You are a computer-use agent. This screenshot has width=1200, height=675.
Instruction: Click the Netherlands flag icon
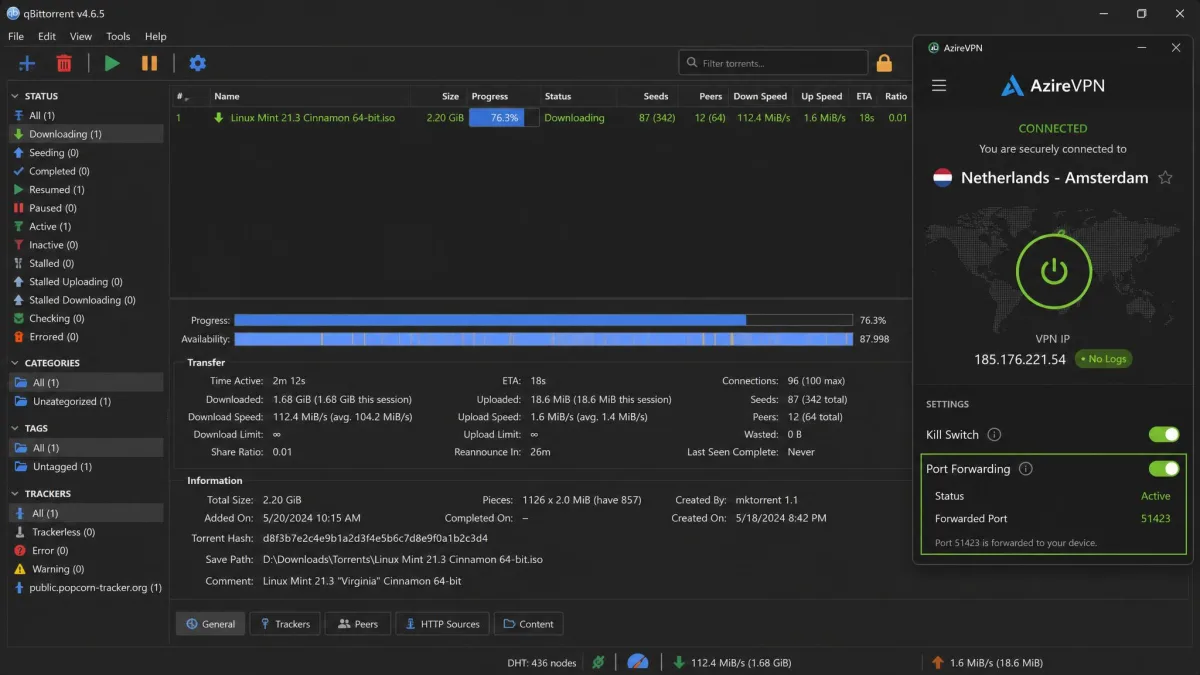(x=942, y=178)
